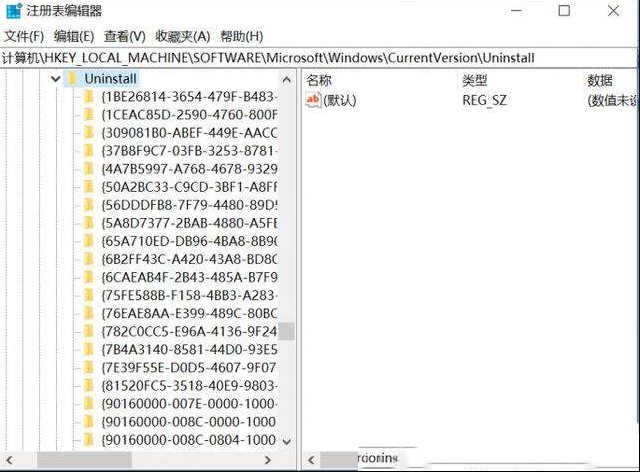
Task: Open the 收藏夹(A) menu
Action: coord(182,37)
